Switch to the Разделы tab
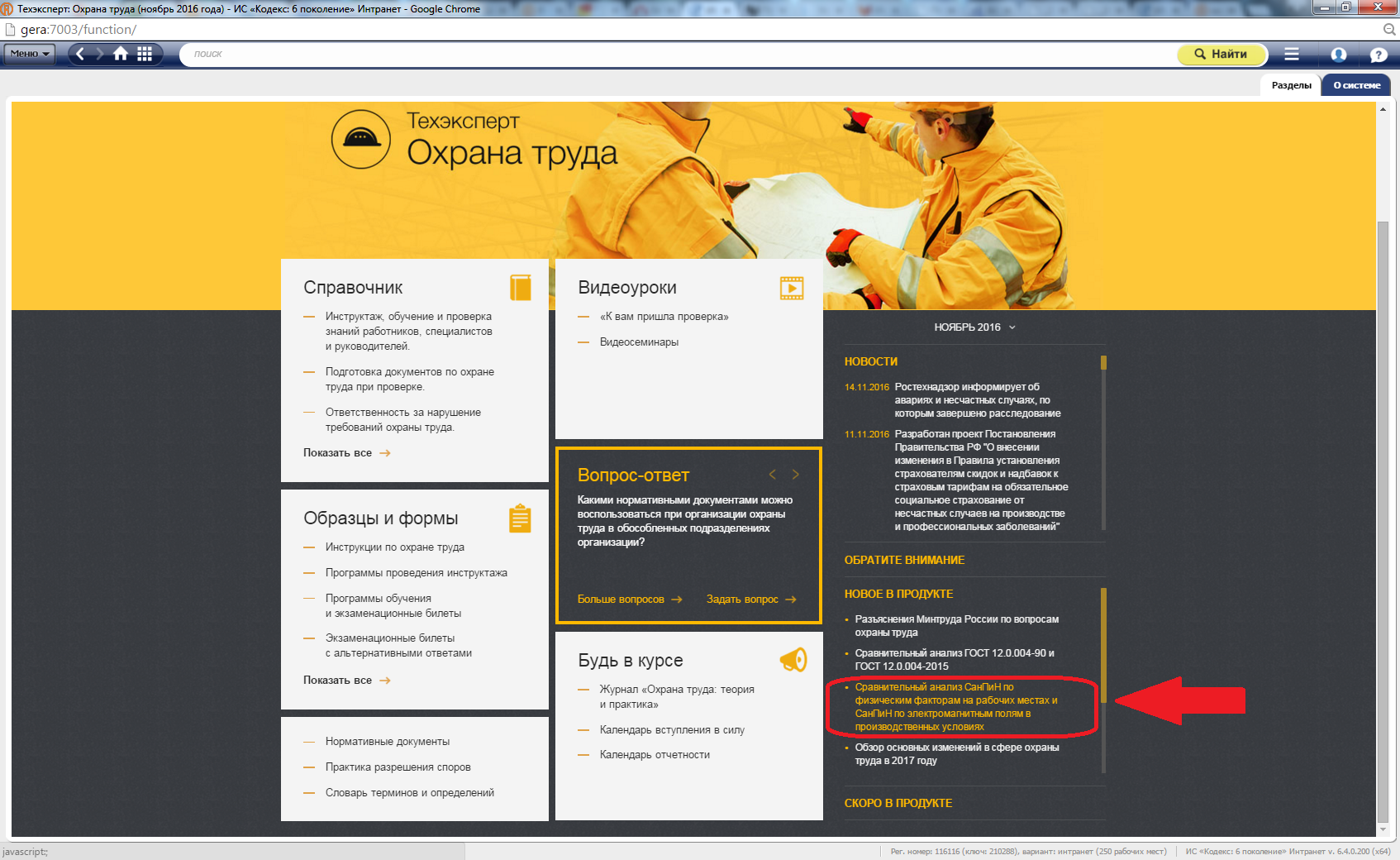The image size is (1400, 860). pos(1291,85)
